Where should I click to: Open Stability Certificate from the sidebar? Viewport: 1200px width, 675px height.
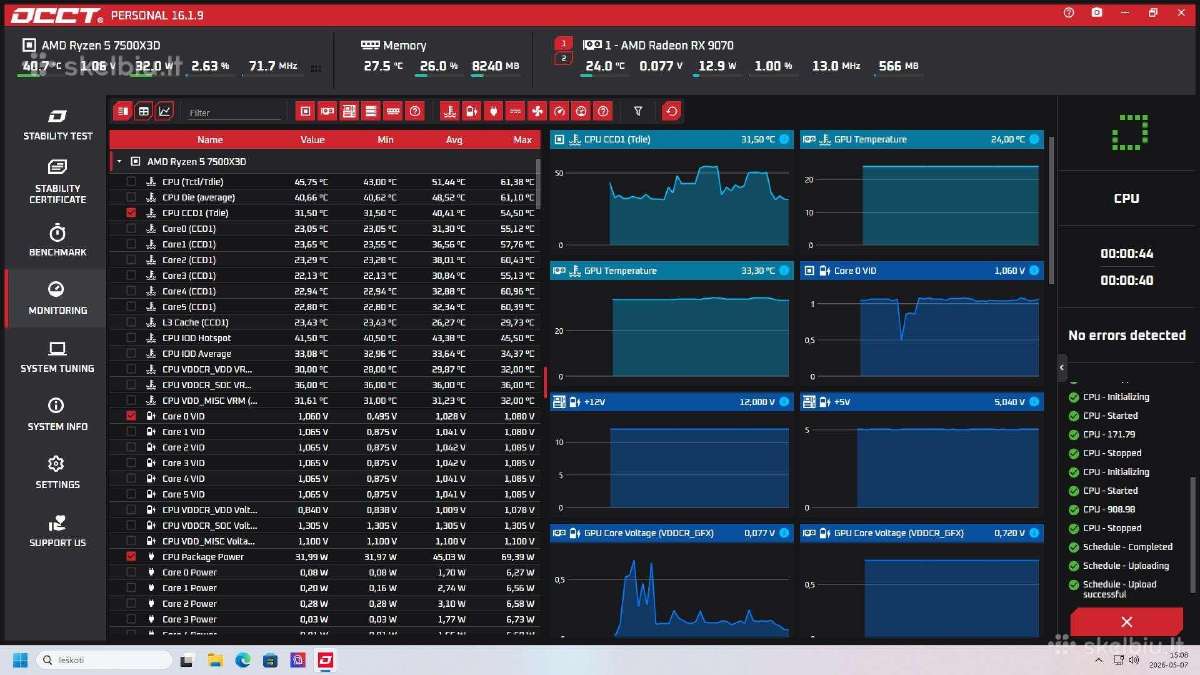click(x=58, y=180)
